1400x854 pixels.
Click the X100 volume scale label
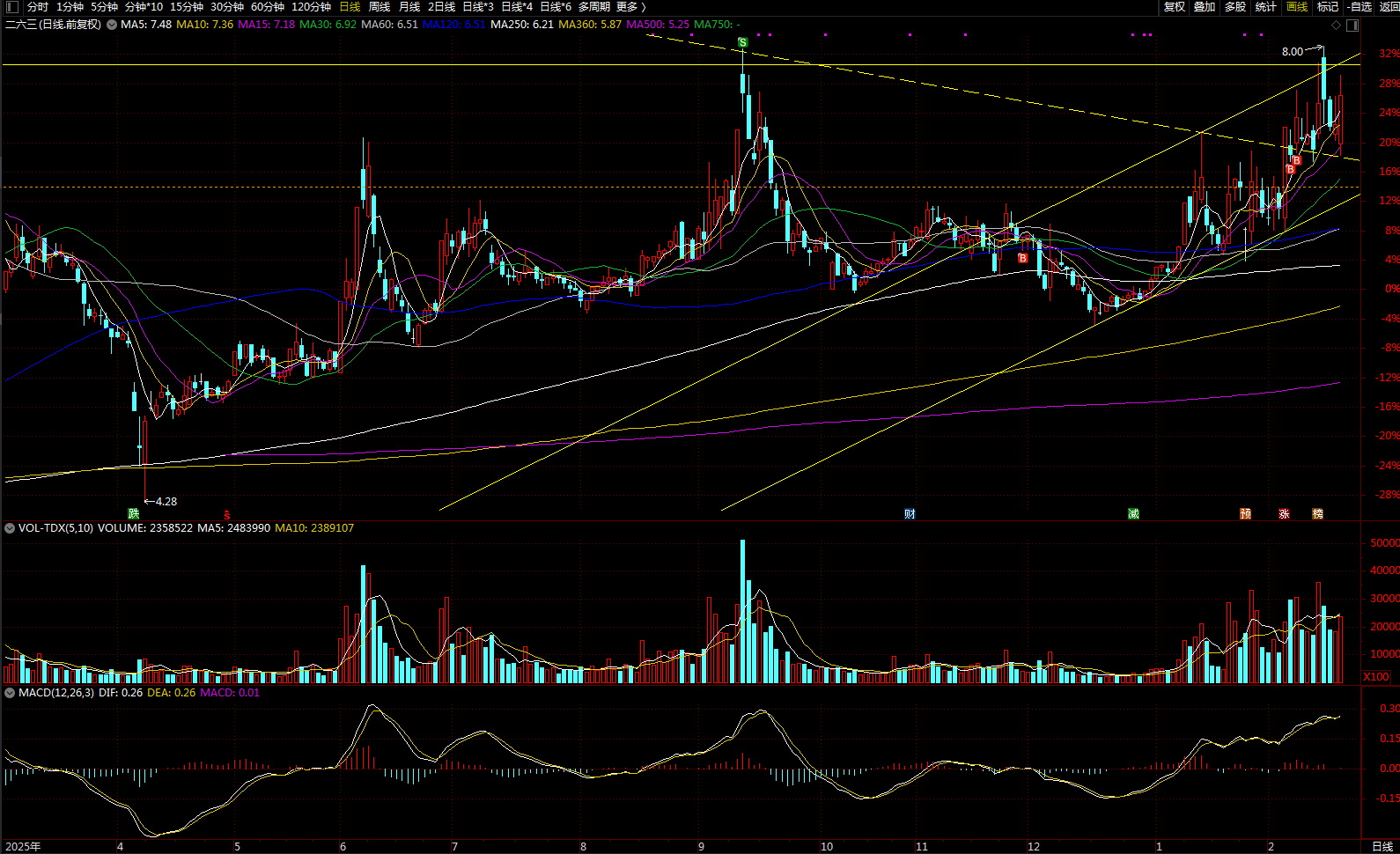1376,677
